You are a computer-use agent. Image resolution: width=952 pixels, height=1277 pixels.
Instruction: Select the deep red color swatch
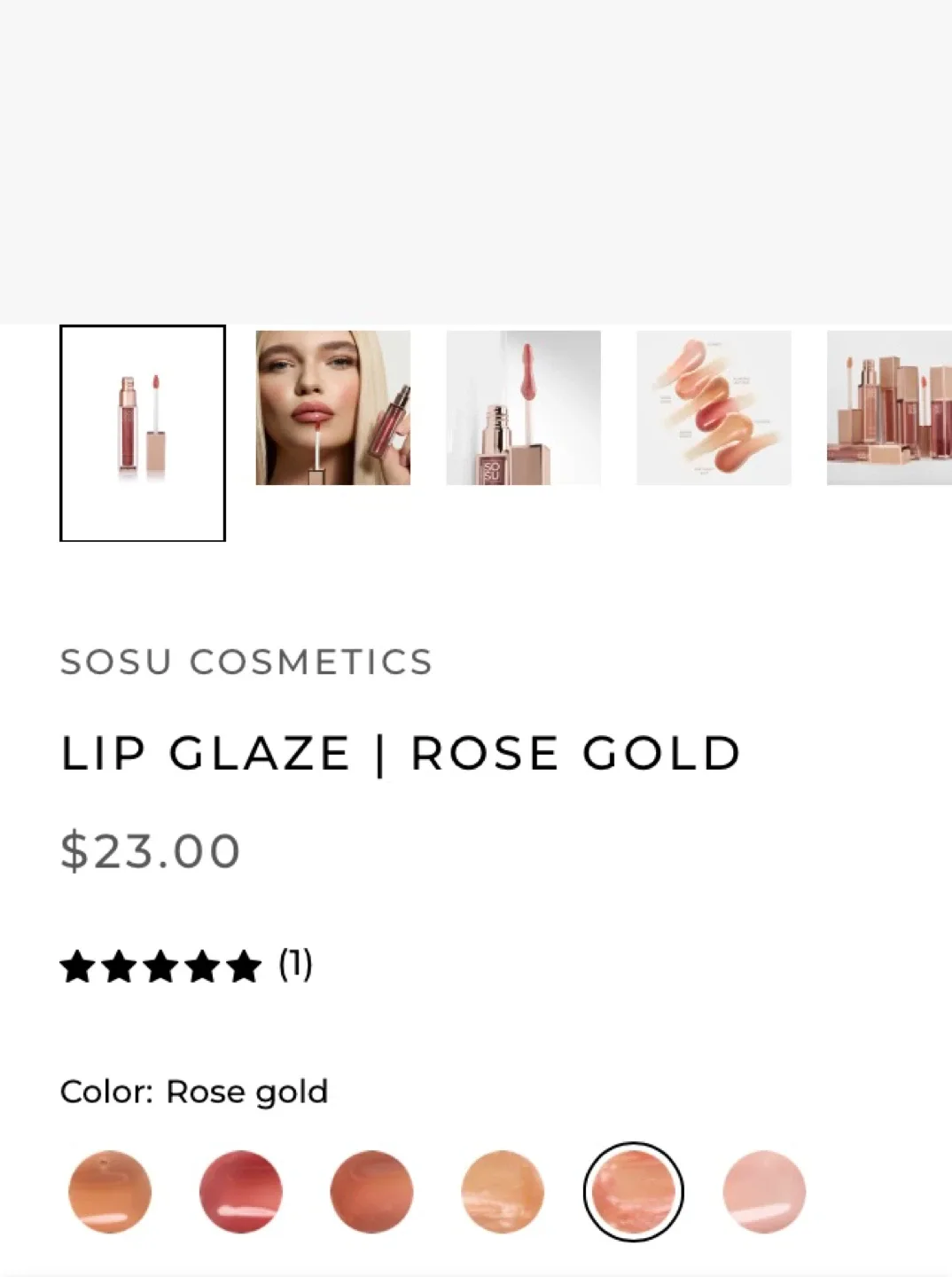point(241,1192)
